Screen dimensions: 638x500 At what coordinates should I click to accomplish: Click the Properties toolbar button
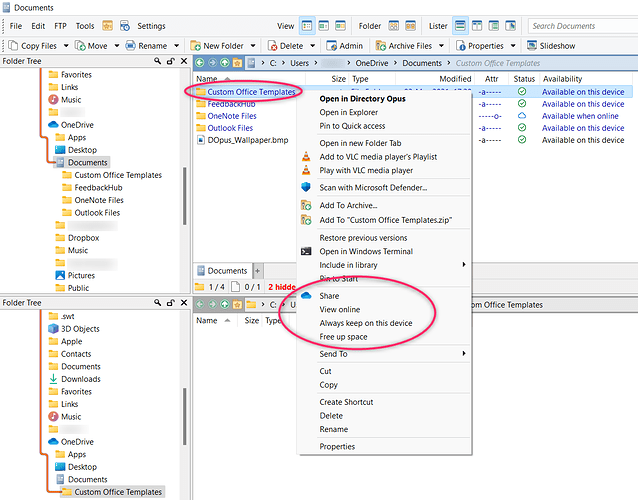pos(481,46)
